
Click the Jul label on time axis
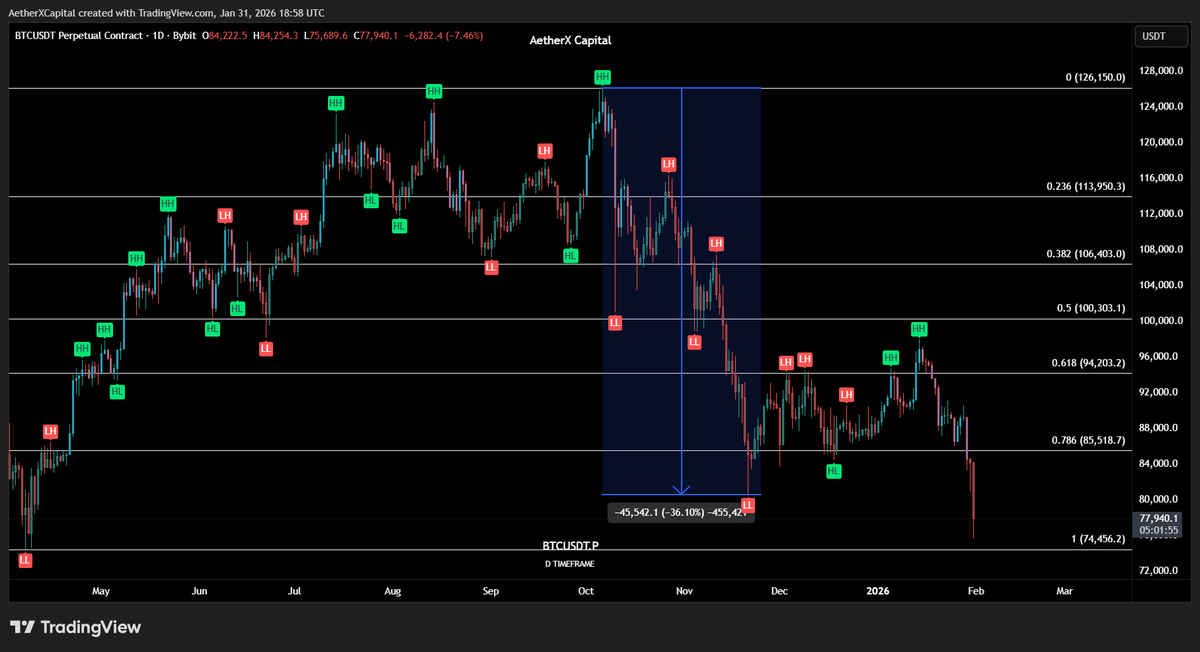294,591
